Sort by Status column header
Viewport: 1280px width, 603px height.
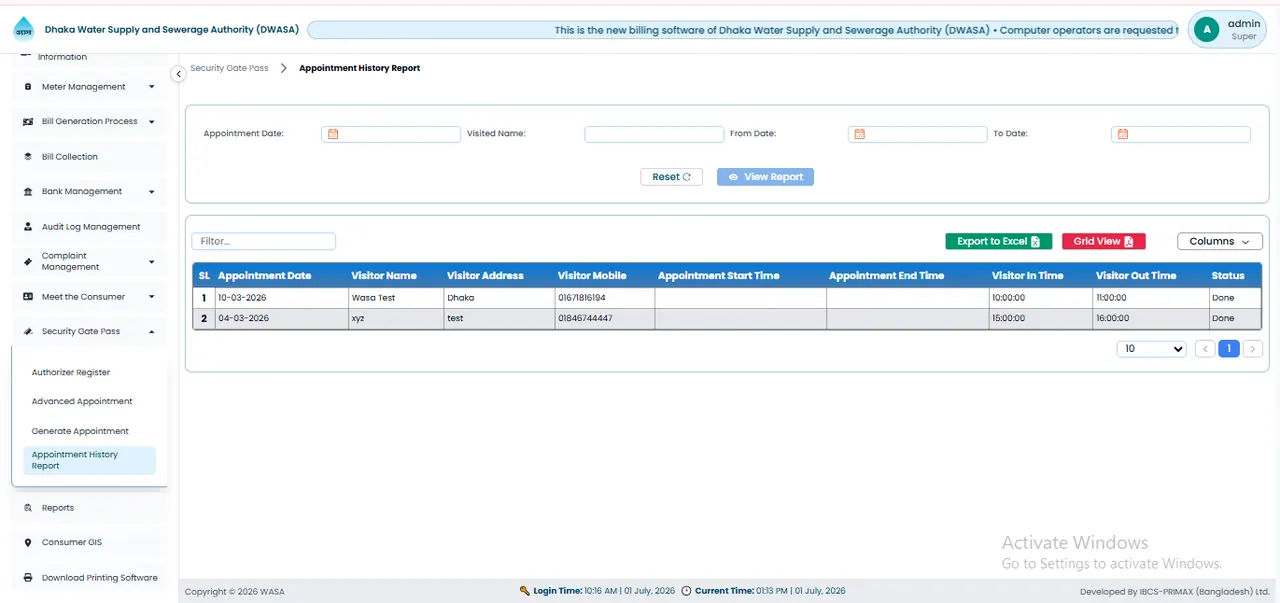[x=1228, y=276]
